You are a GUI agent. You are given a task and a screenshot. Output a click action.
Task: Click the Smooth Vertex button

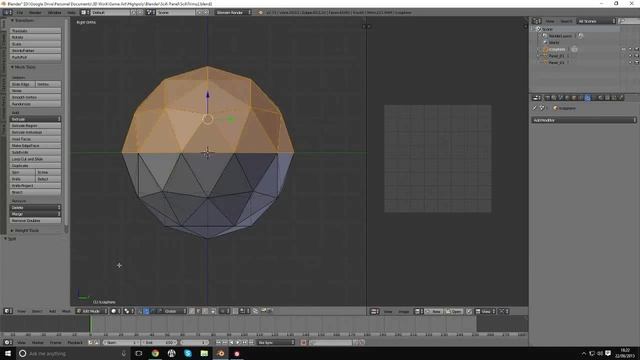pos(36,97)
